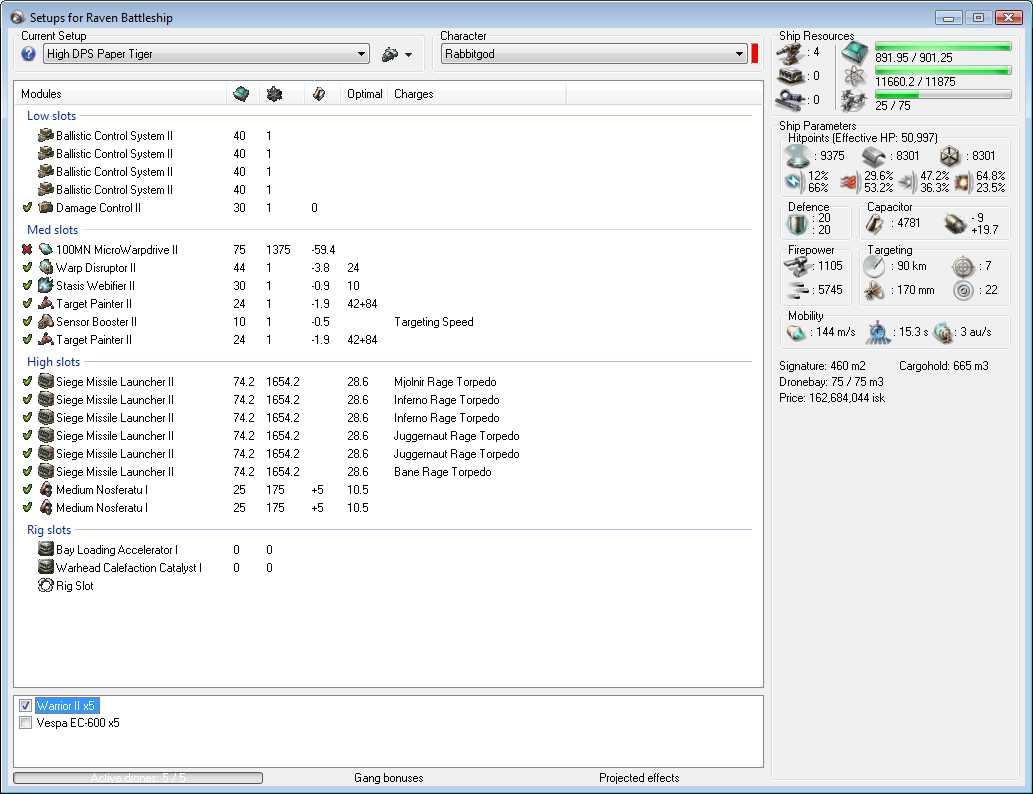Click the hull structure hitpoints icon
The width and height of the screenshot is (1033, 794).
(950, 156)
